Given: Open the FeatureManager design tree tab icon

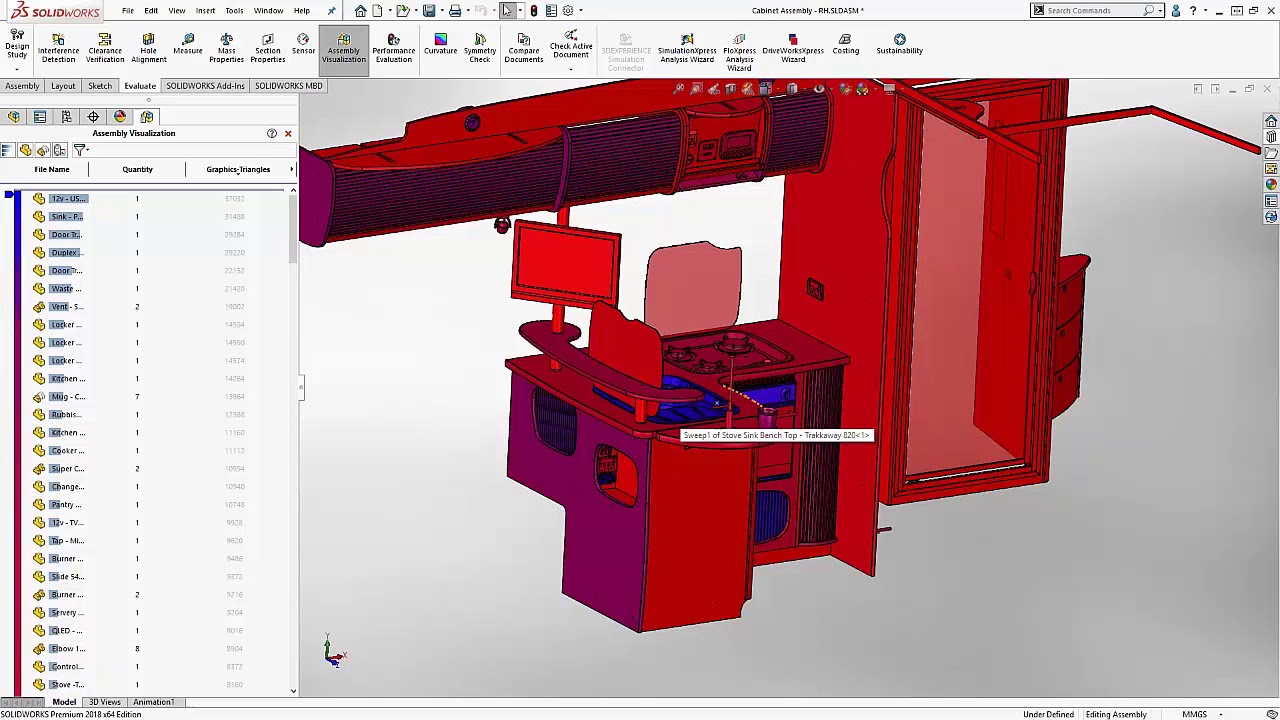Looking at the screenshot, I should pyautogui.click(x=14, y=117).
